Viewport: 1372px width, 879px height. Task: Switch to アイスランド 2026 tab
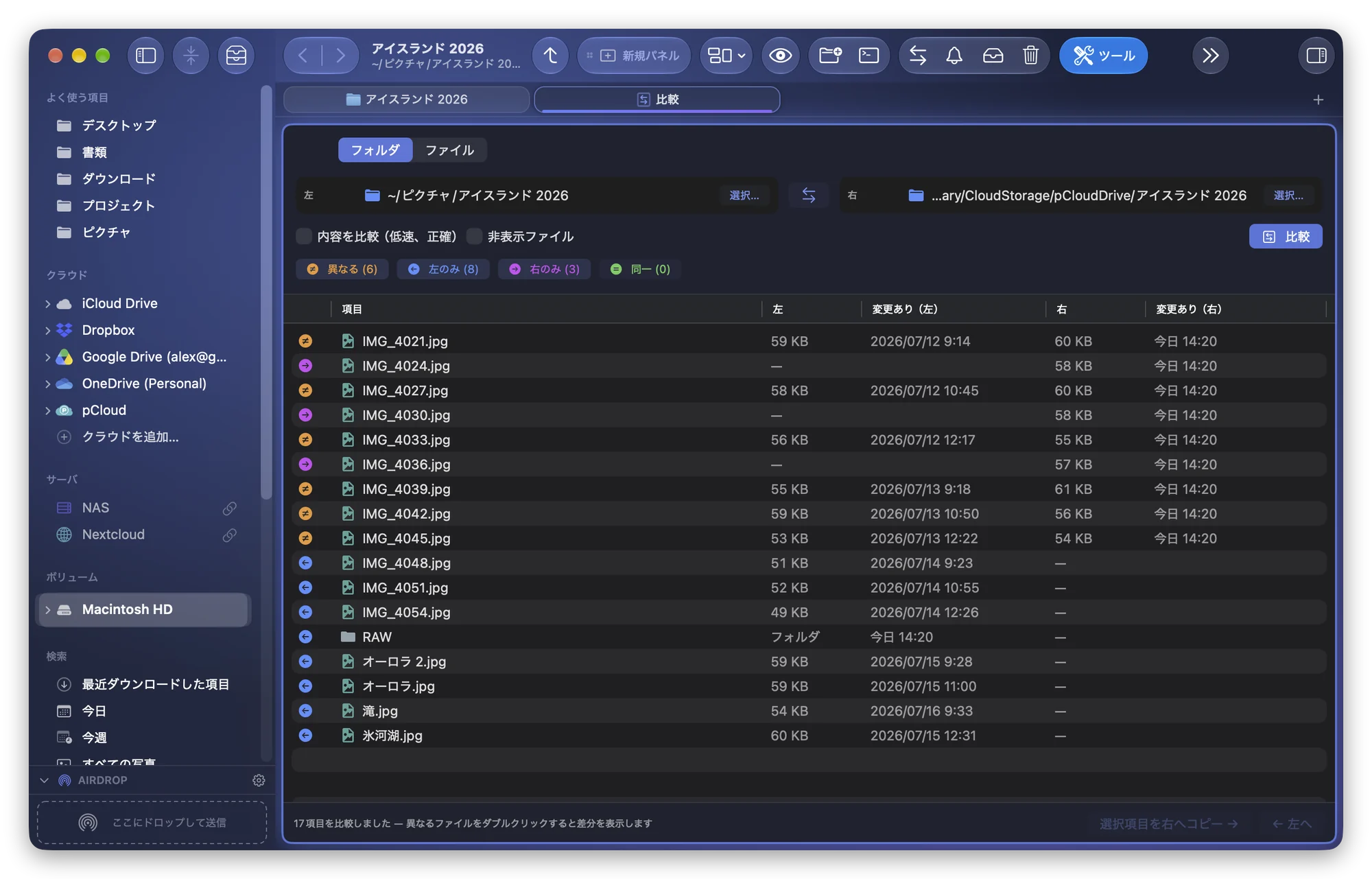407,99
